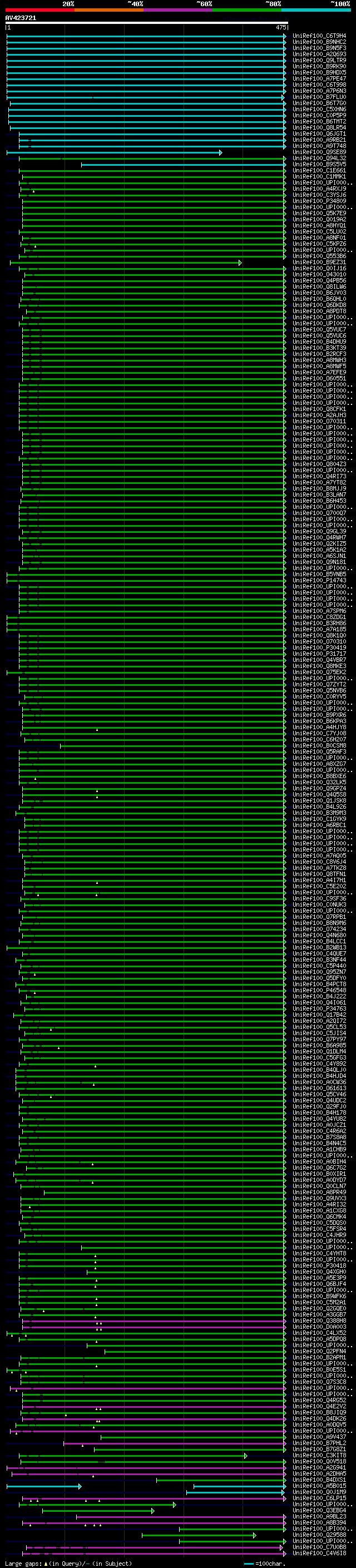
Task: Select hit label UniRef100_Q5RAF3
Action: click(x=319, y=752)
